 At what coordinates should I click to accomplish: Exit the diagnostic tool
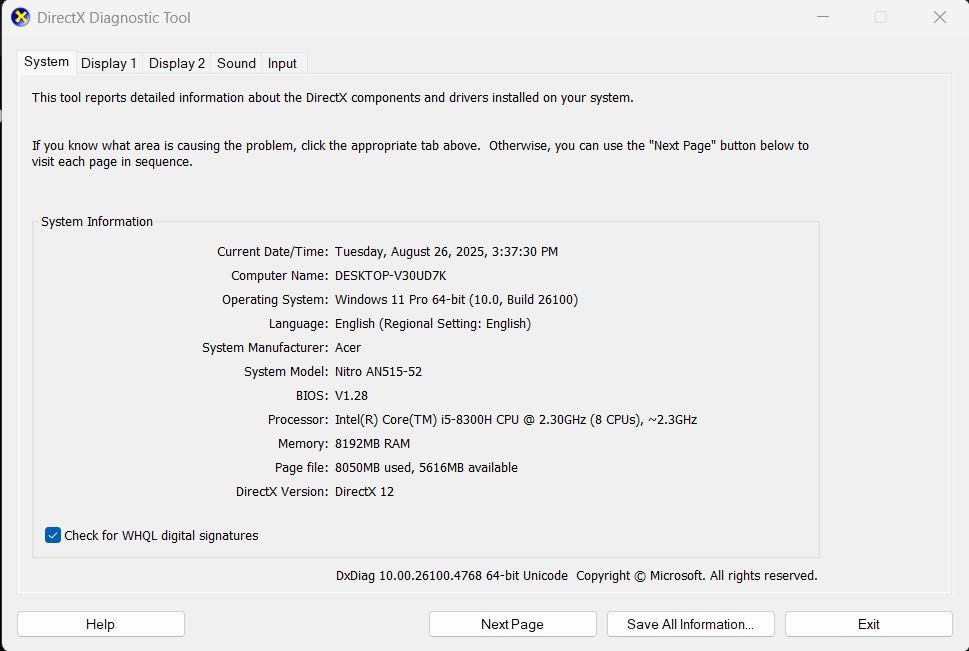(x=868, y=624)
